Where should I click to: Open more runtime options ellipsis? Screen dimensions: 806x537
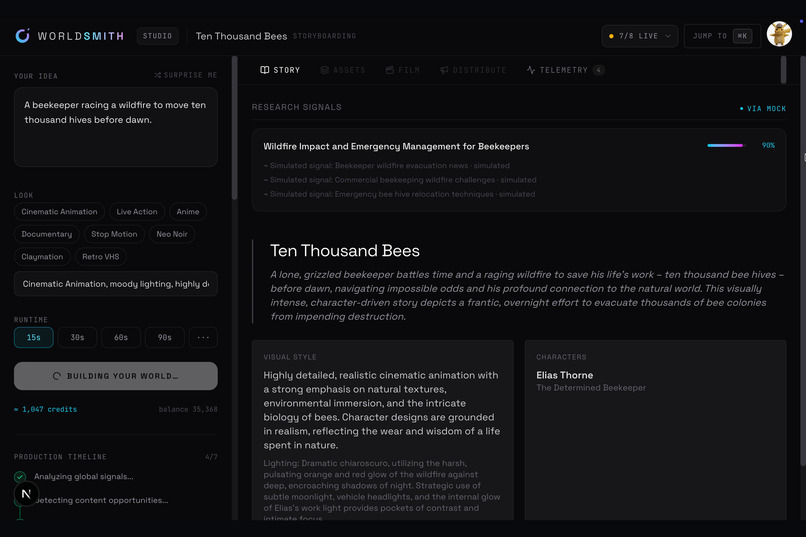[203, 338]
